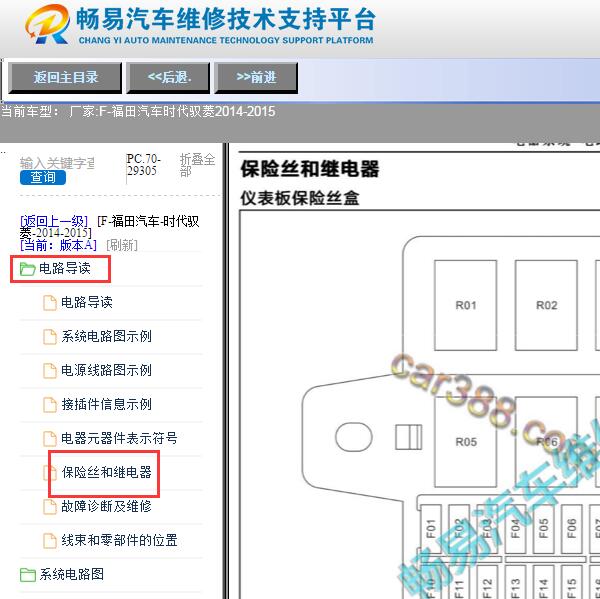Select the 系统电路图 folder label
600x599 pixels.
pos(72,574)
